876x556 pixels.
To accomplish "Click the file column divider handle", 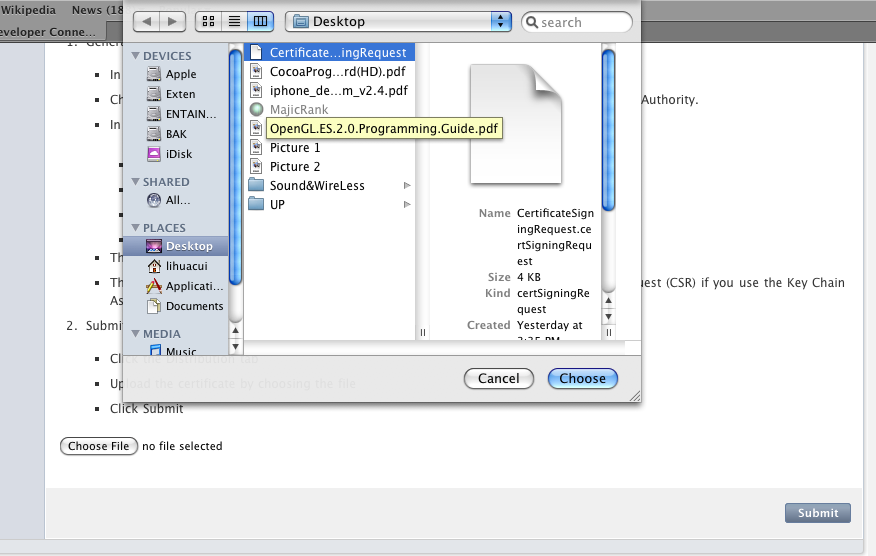I will point(422,332).
